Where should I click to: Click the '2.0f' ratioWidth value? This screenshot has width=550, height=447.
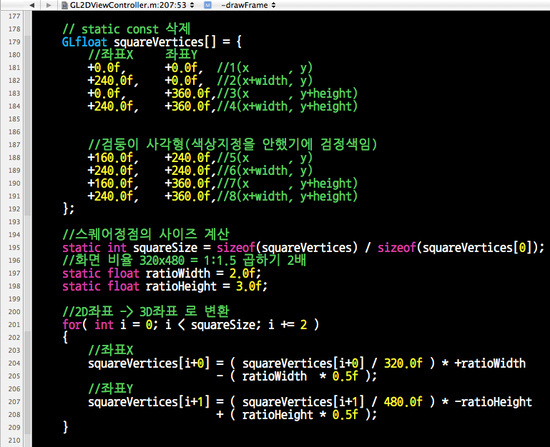pos(242,273)
